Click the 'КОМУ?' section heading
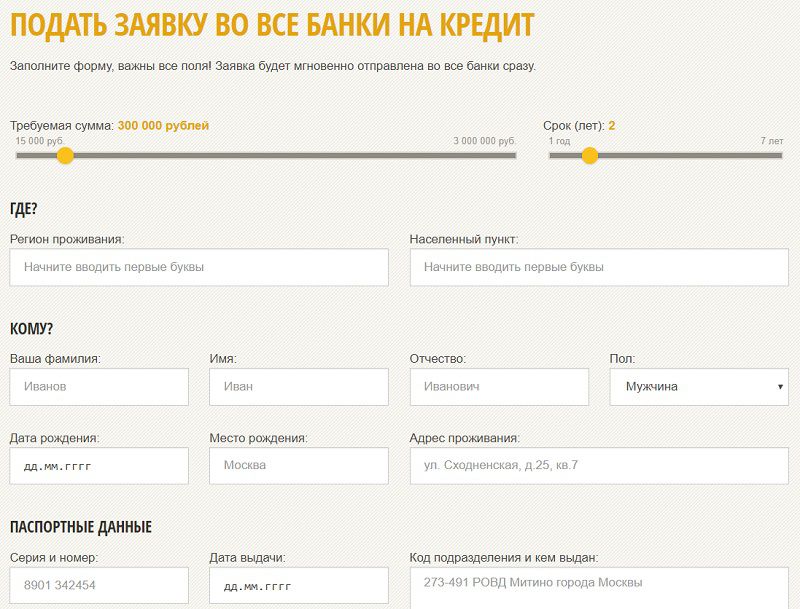 pos(31,328)
